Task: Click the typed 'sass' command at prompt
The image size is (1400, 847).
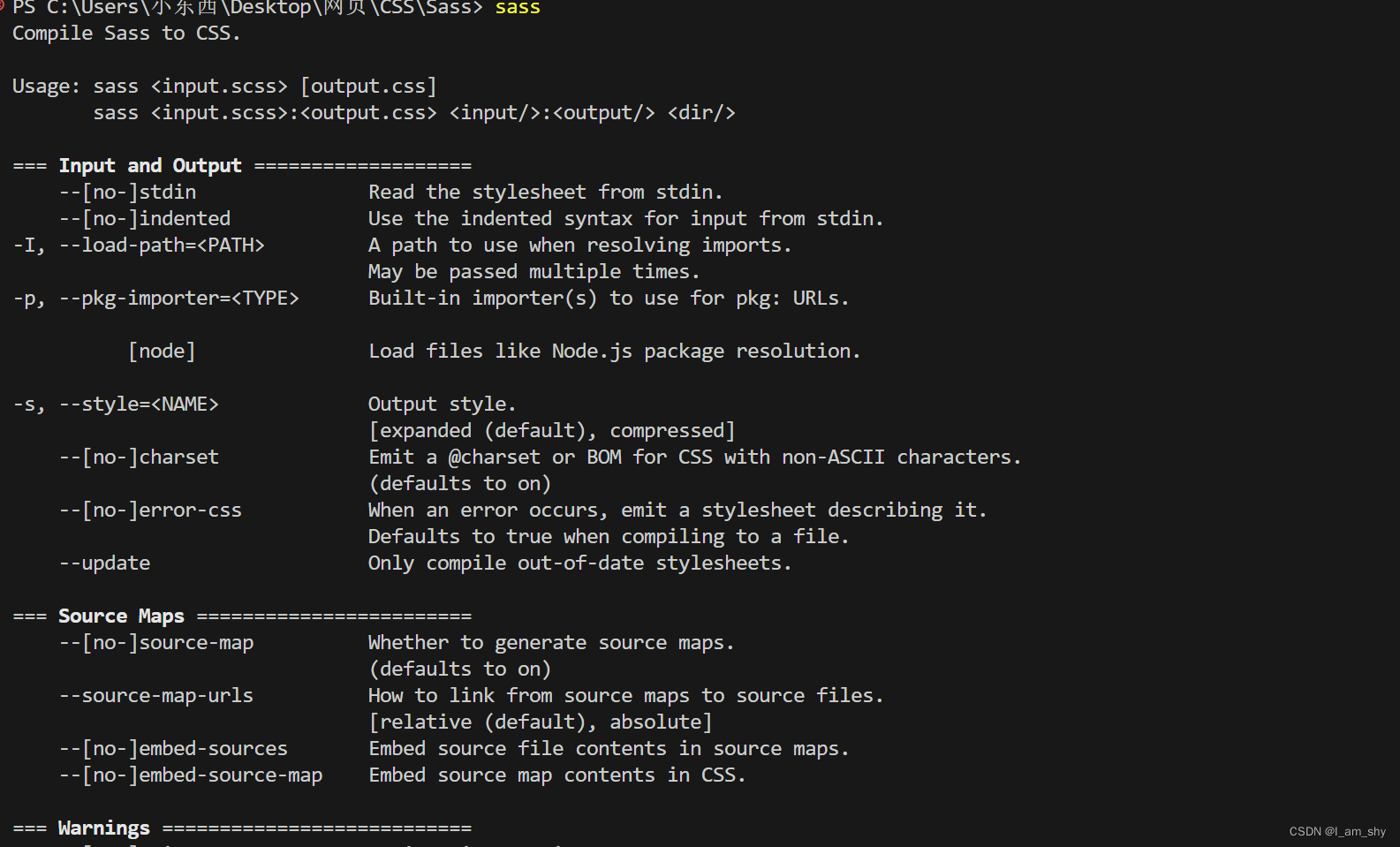Action: click(x=518, y=8)
